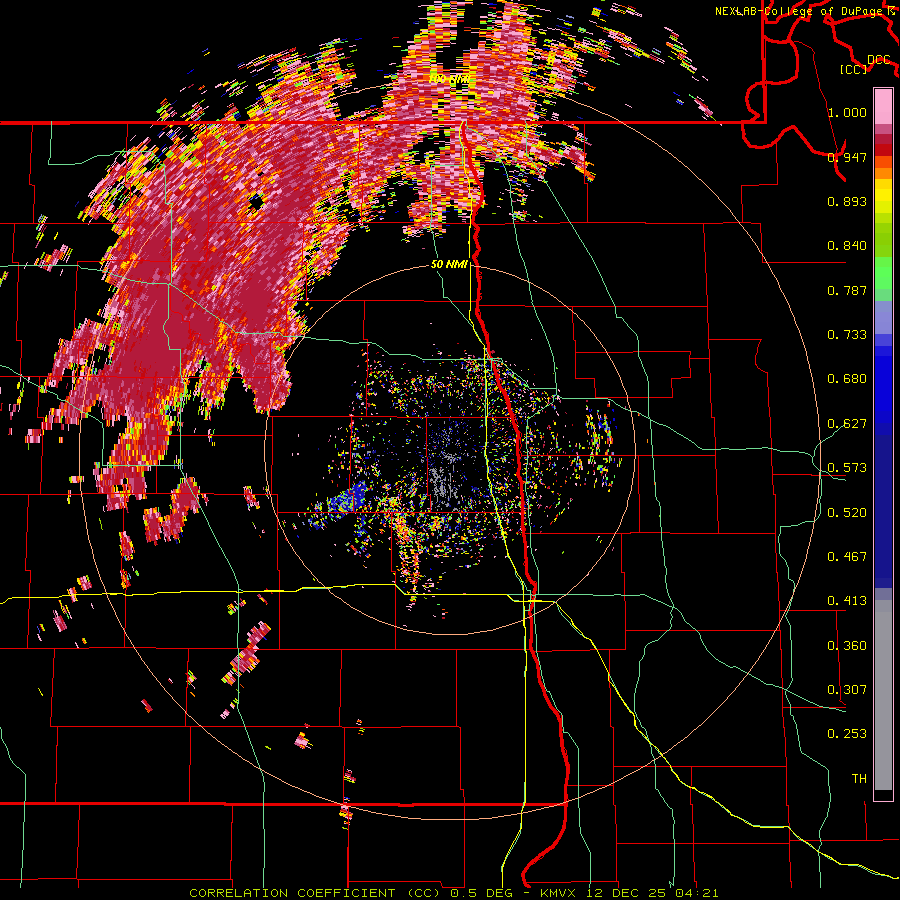
Task: Select the 0.360 legend value
Action: click(847, 646)
